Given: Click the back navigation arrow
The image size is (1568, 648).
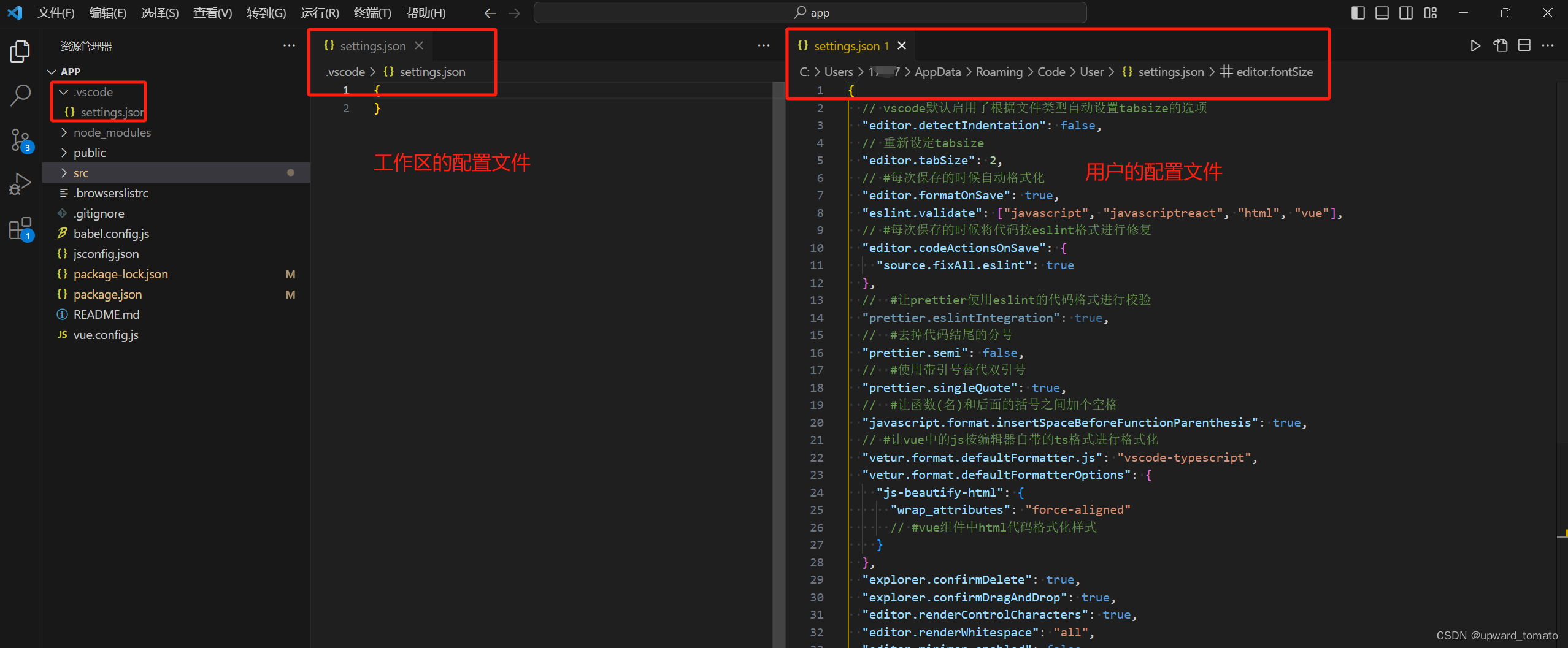Looking at the screenshot, I should tap(489, 12).
